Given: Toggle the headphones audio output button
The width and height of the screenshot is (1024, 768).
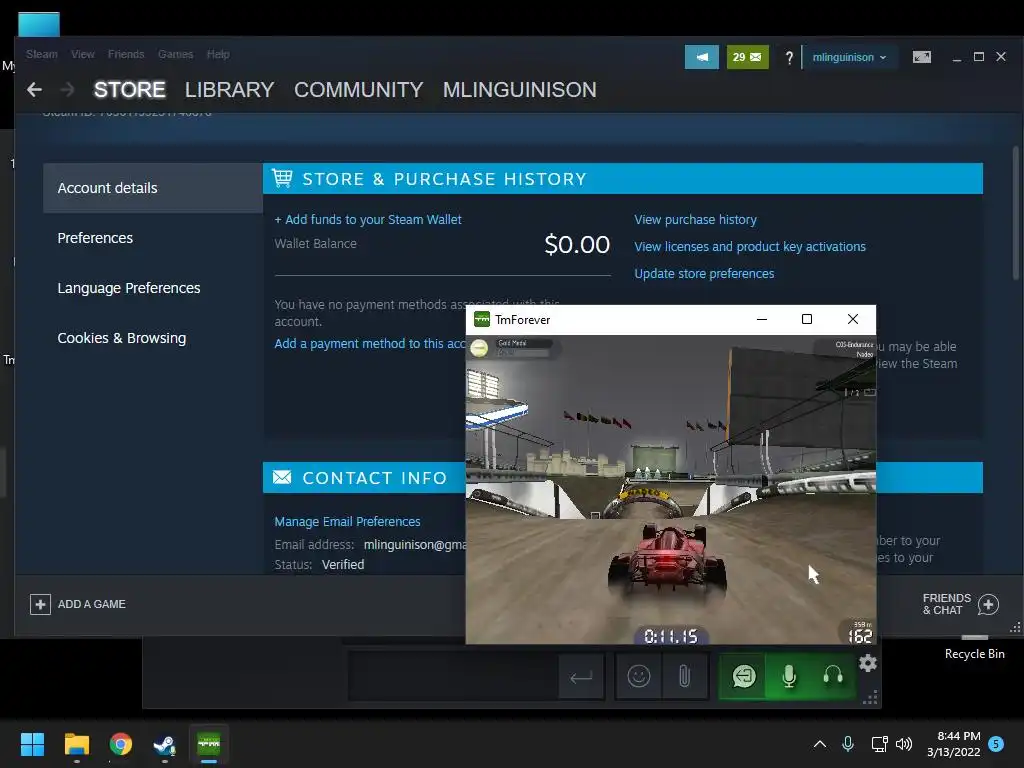Looking at the screenshot, I should coord(833,677).
